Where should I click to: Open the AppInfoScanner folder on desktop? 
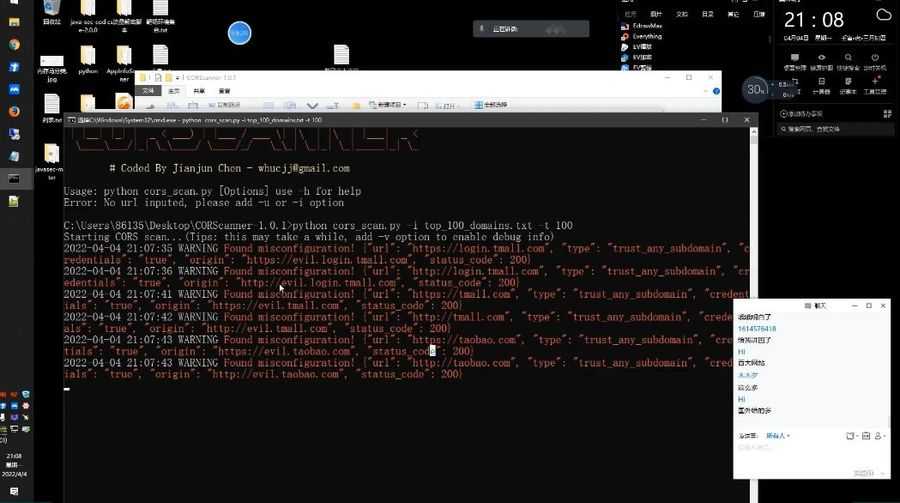coord(124,62)
